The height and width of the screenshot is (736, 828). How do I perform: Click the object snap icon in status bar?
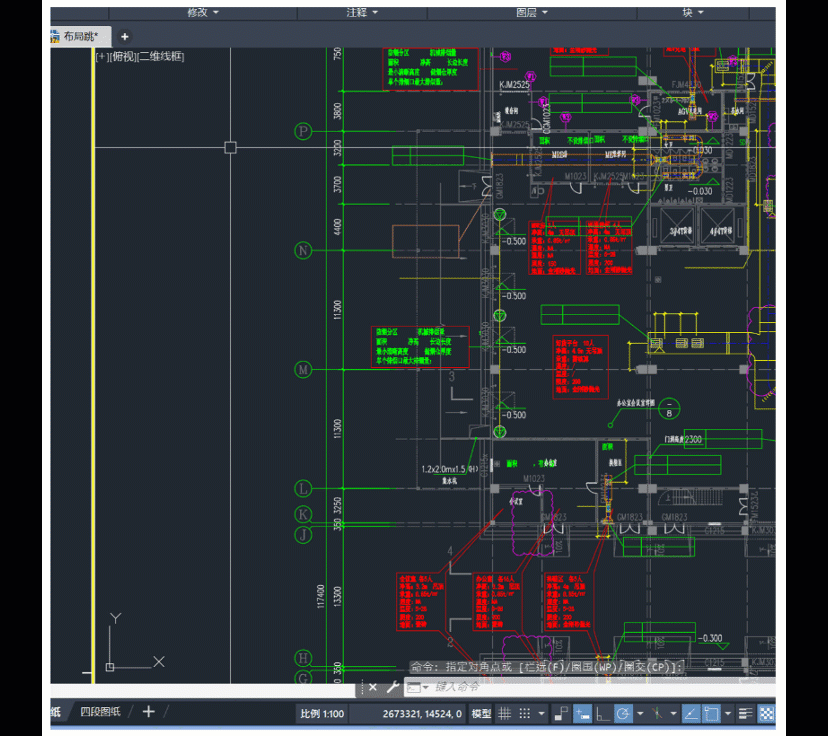(x=711, y=713)
